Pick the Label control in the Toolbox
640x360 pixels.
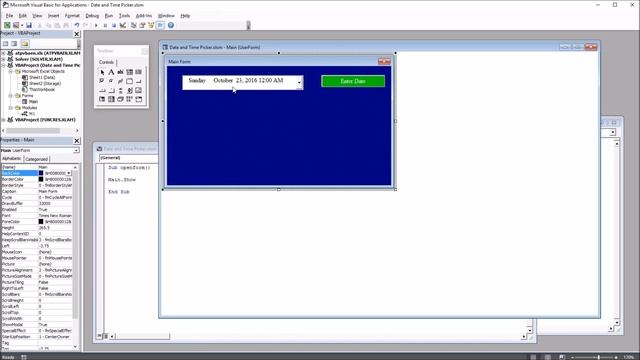coord(111,72)
